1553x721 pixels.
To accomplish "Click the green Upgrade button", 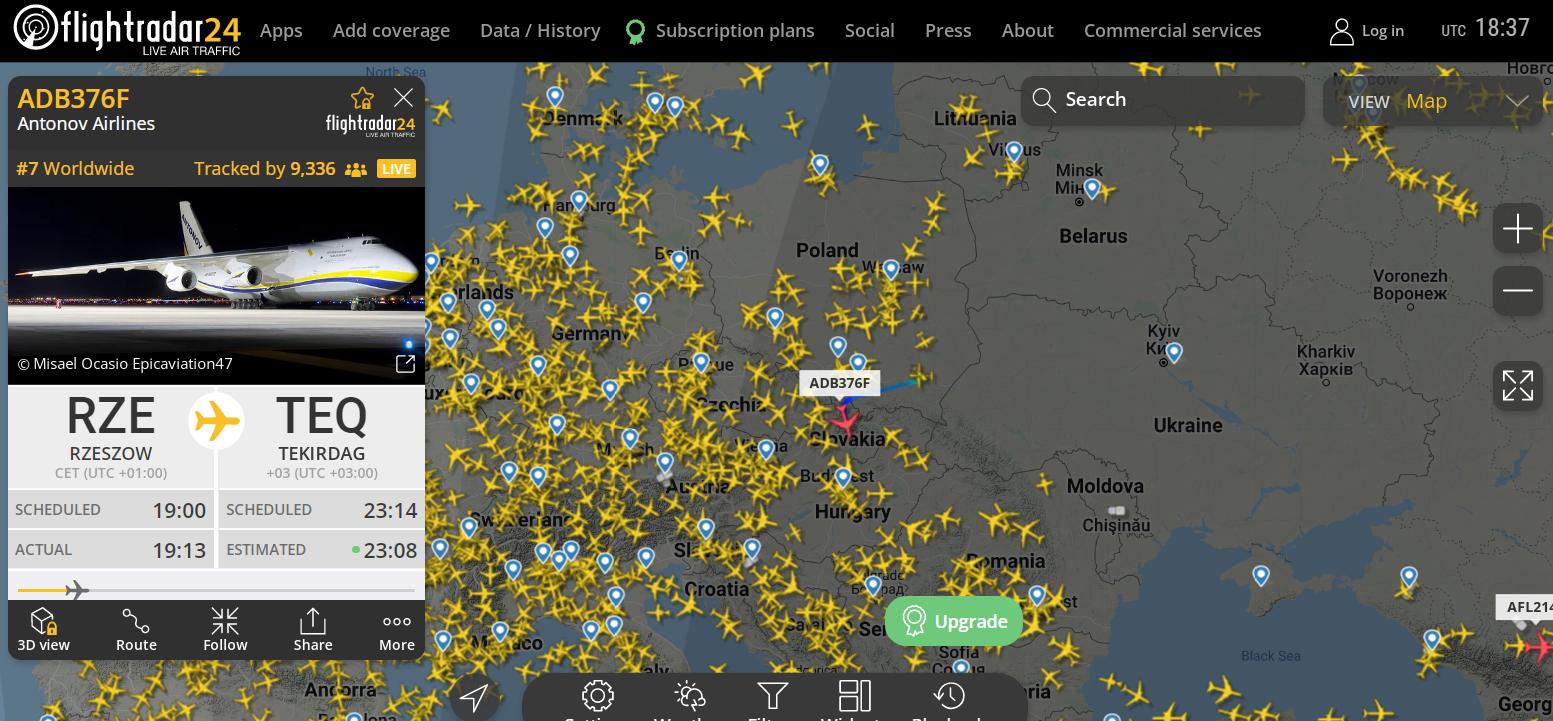I will [954, 621].
